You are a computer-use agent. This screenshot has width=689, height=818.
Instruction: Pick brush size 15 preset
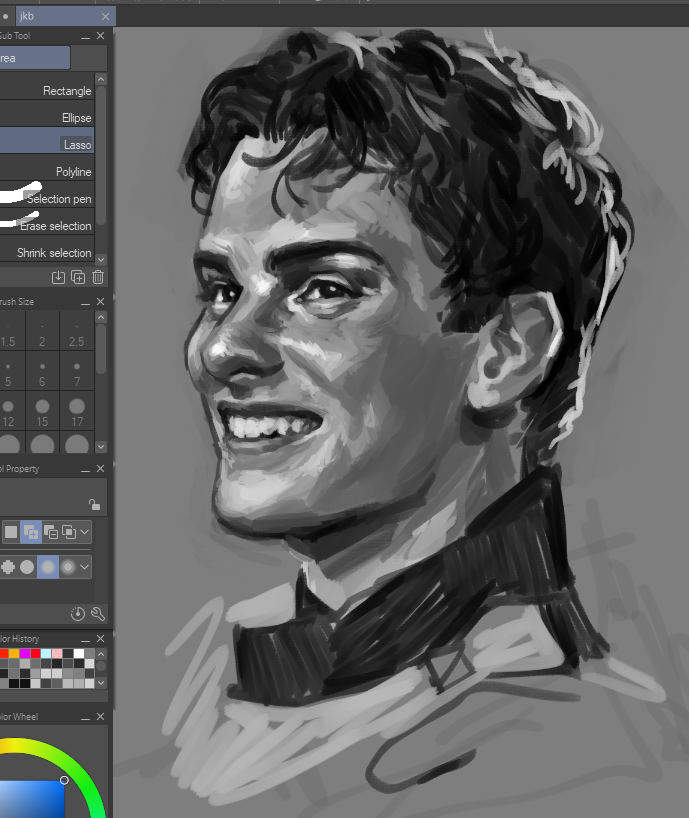[x=42, y=411]
